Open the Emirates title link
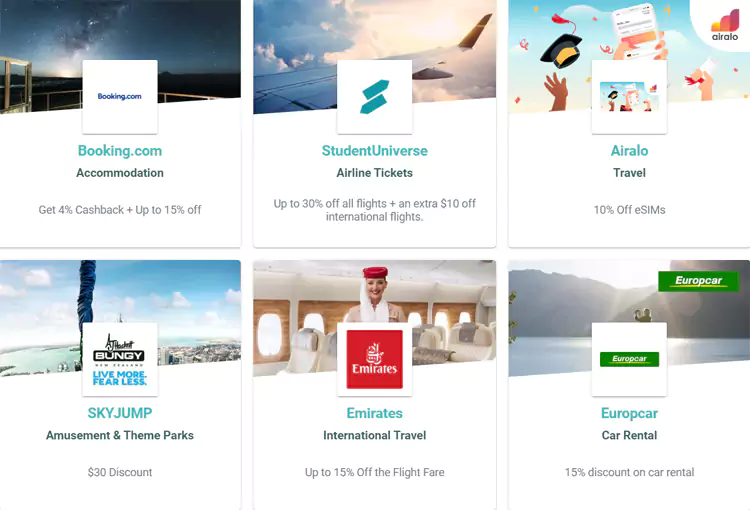The image size is (750, 510). click(375, 413)
